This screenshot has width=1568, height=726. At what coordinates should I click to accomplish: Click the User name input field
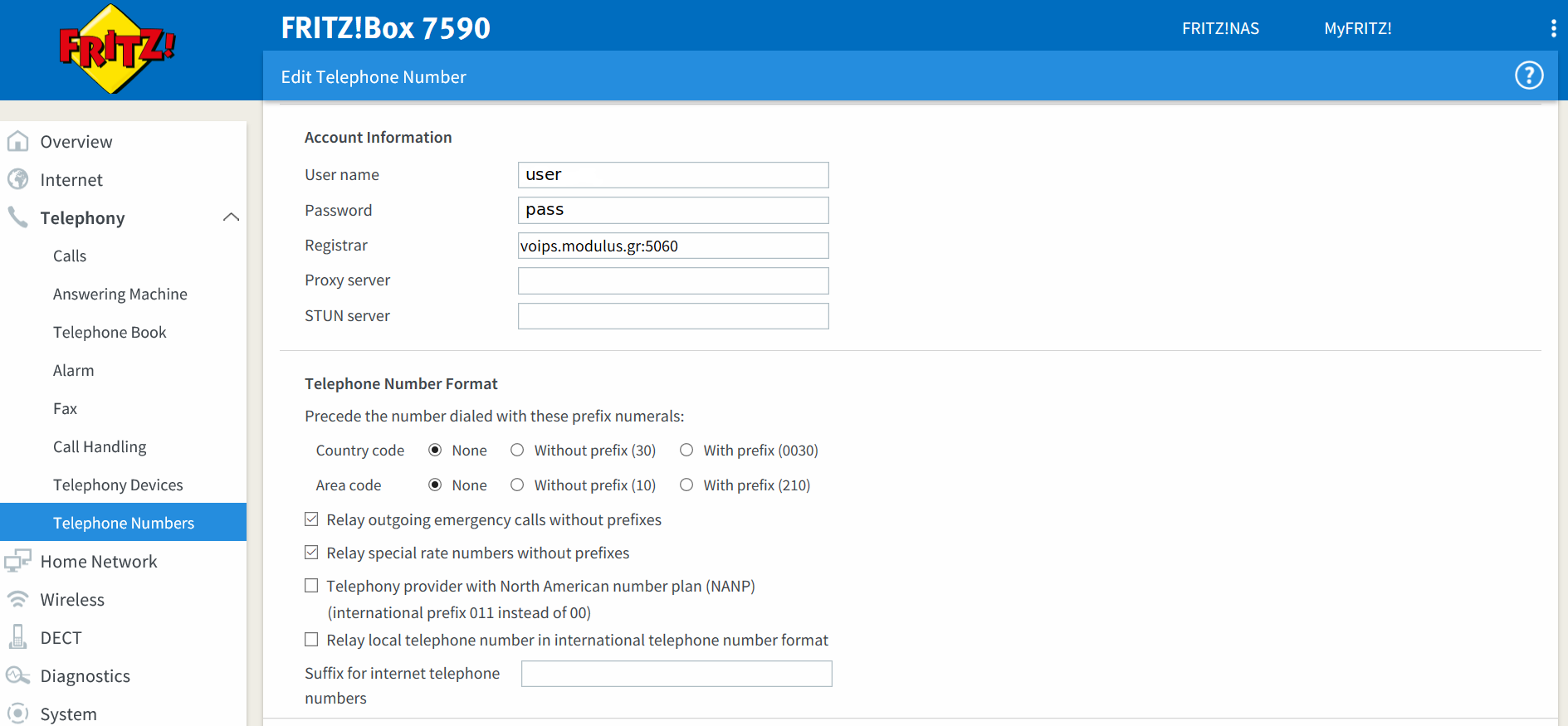[673, 175]
